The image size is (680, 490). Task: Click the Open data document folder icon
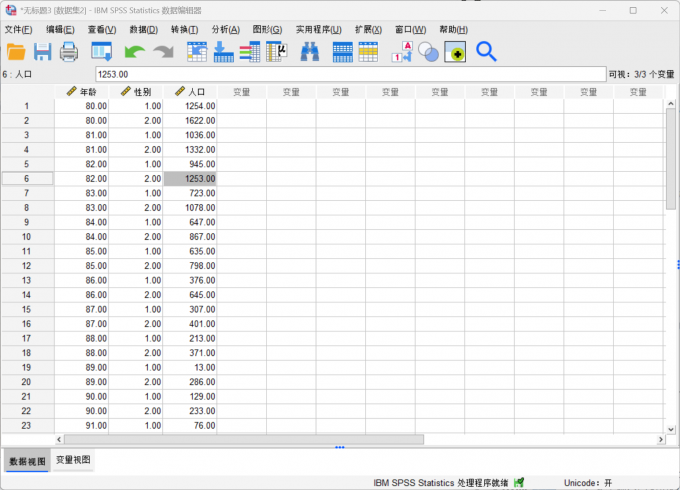[x=16, y=52]
